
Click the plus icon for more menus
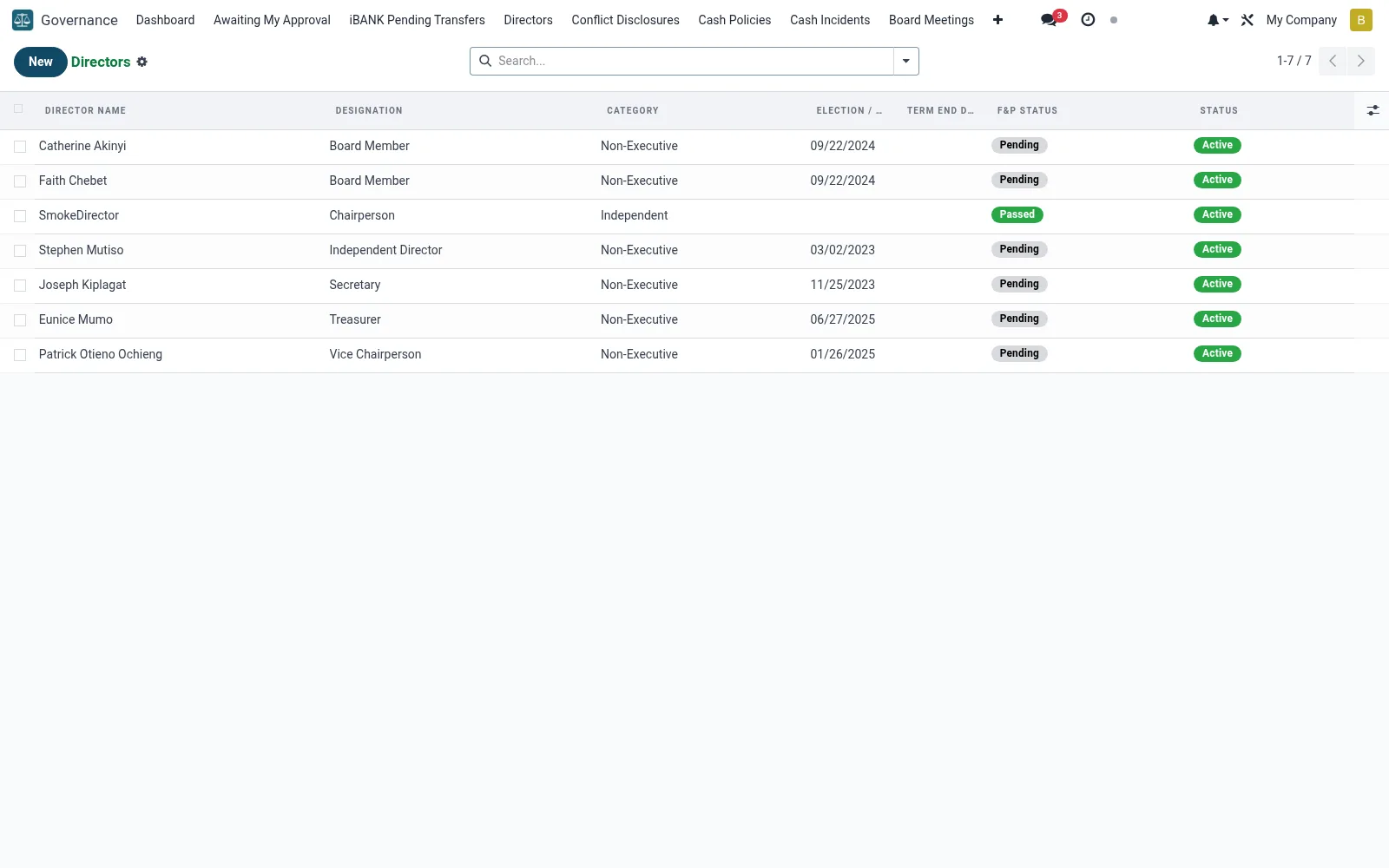point(997,20)
